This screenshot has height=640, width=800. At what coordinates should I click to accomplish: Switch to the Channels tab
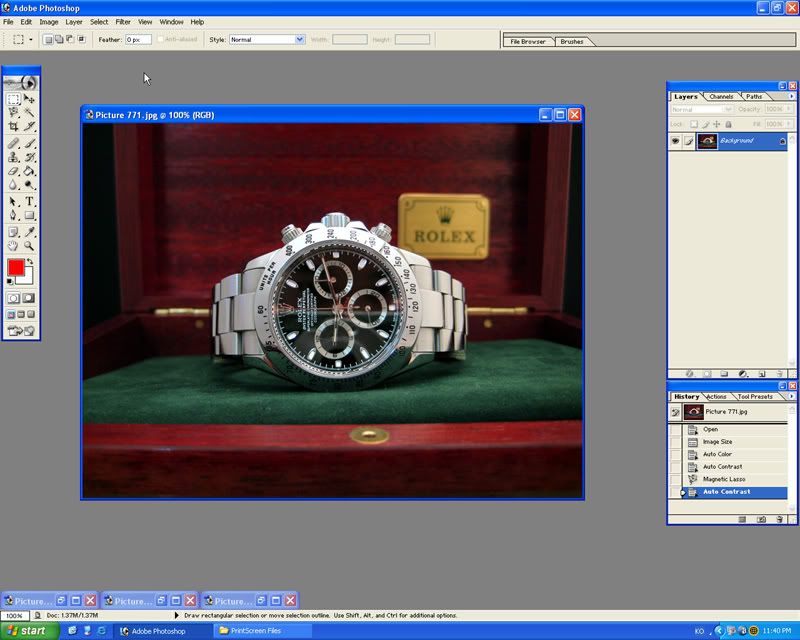click(721, 96)
